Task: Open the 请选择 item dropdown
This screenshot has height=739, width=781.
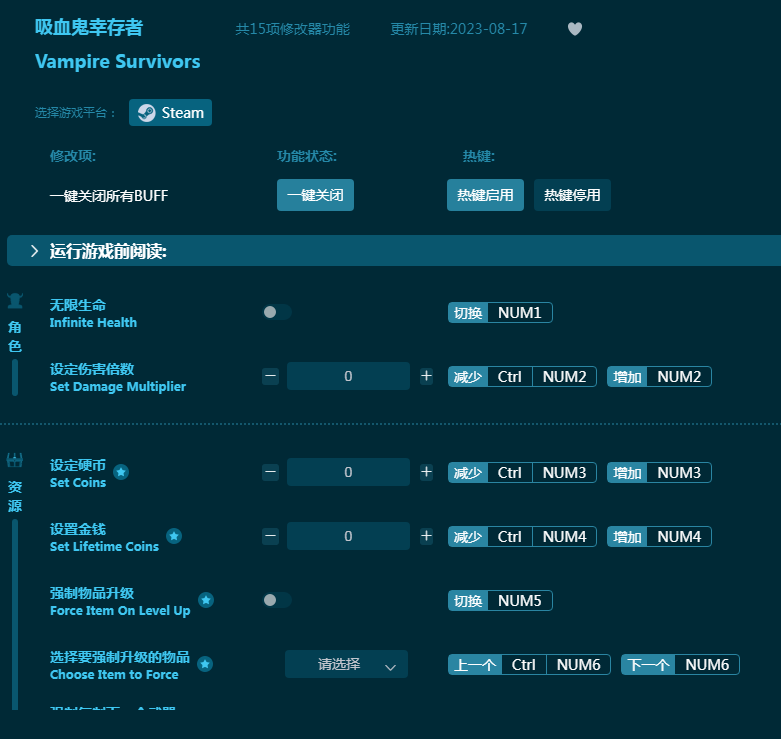Action: click(x=346, y=664)
